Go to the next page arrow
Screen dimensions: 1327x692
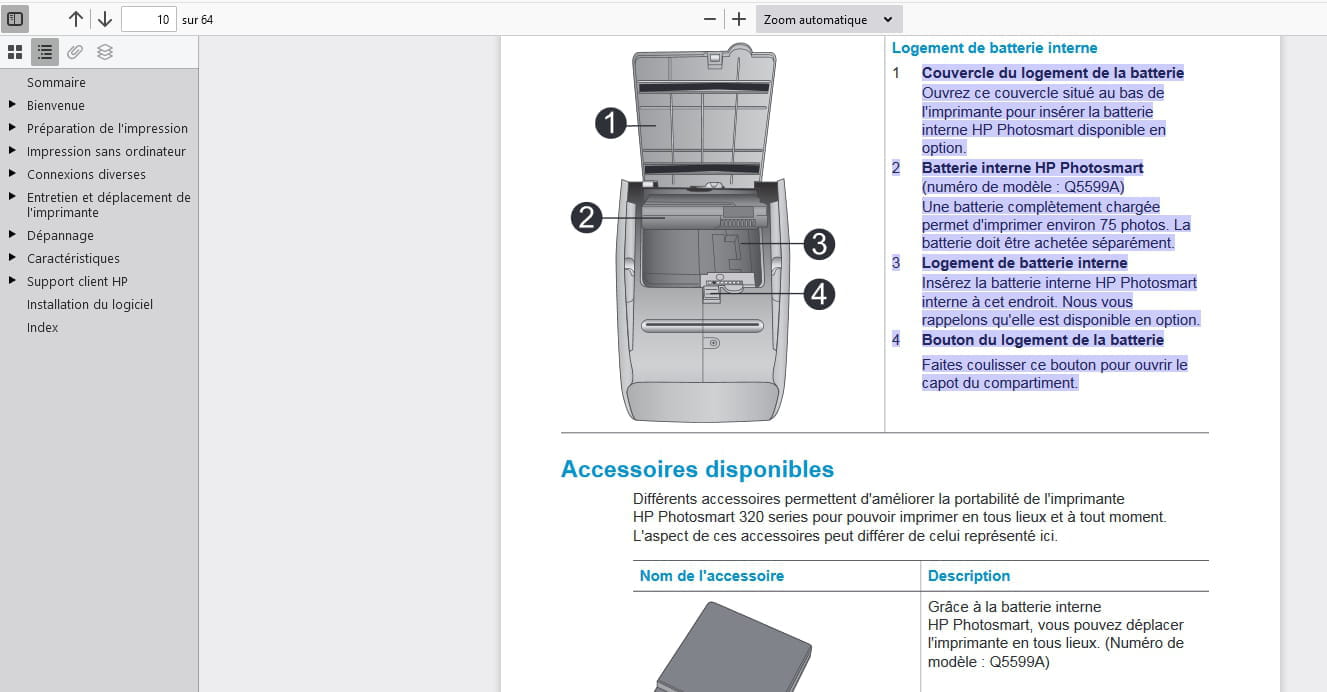pyautogui.click(x=105, y=19)
